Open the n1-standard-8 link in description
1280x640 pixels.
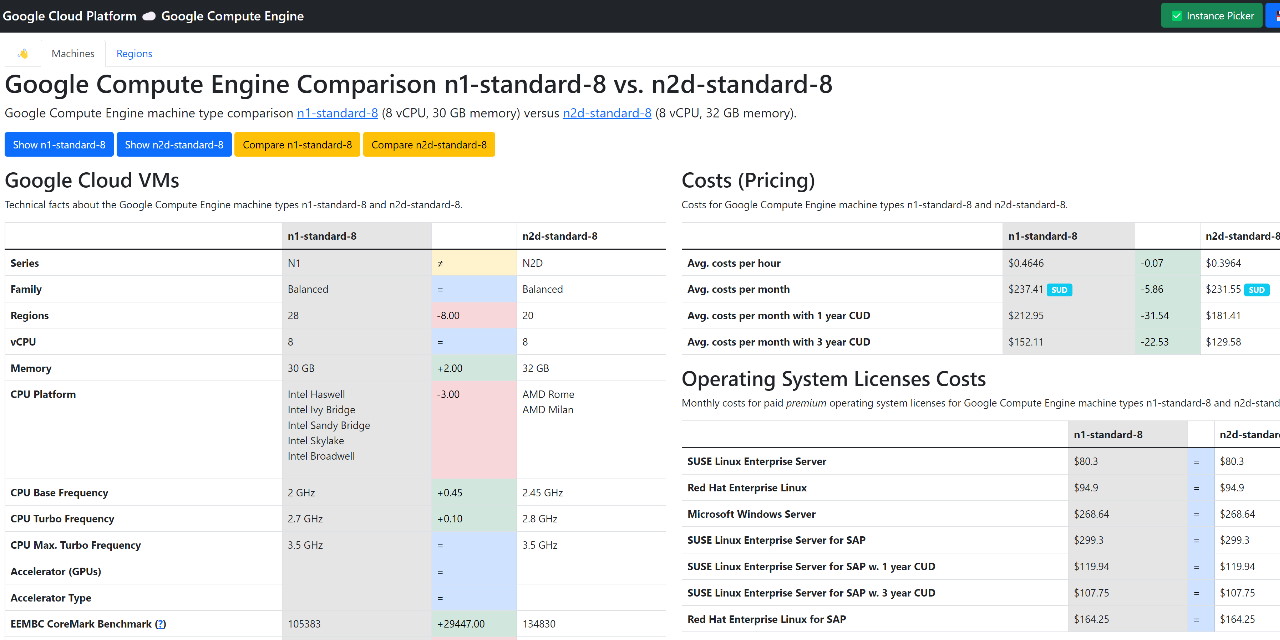click(337, 113)
